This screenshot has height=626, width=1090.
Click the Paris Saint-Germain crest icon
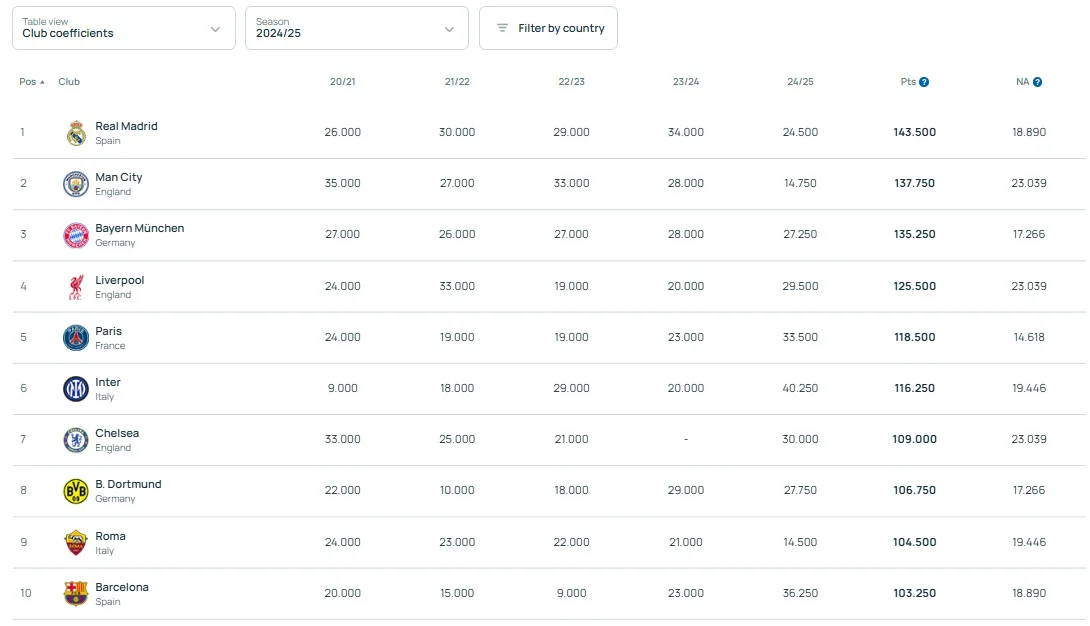pyautogui.click(x=76, y=338)
